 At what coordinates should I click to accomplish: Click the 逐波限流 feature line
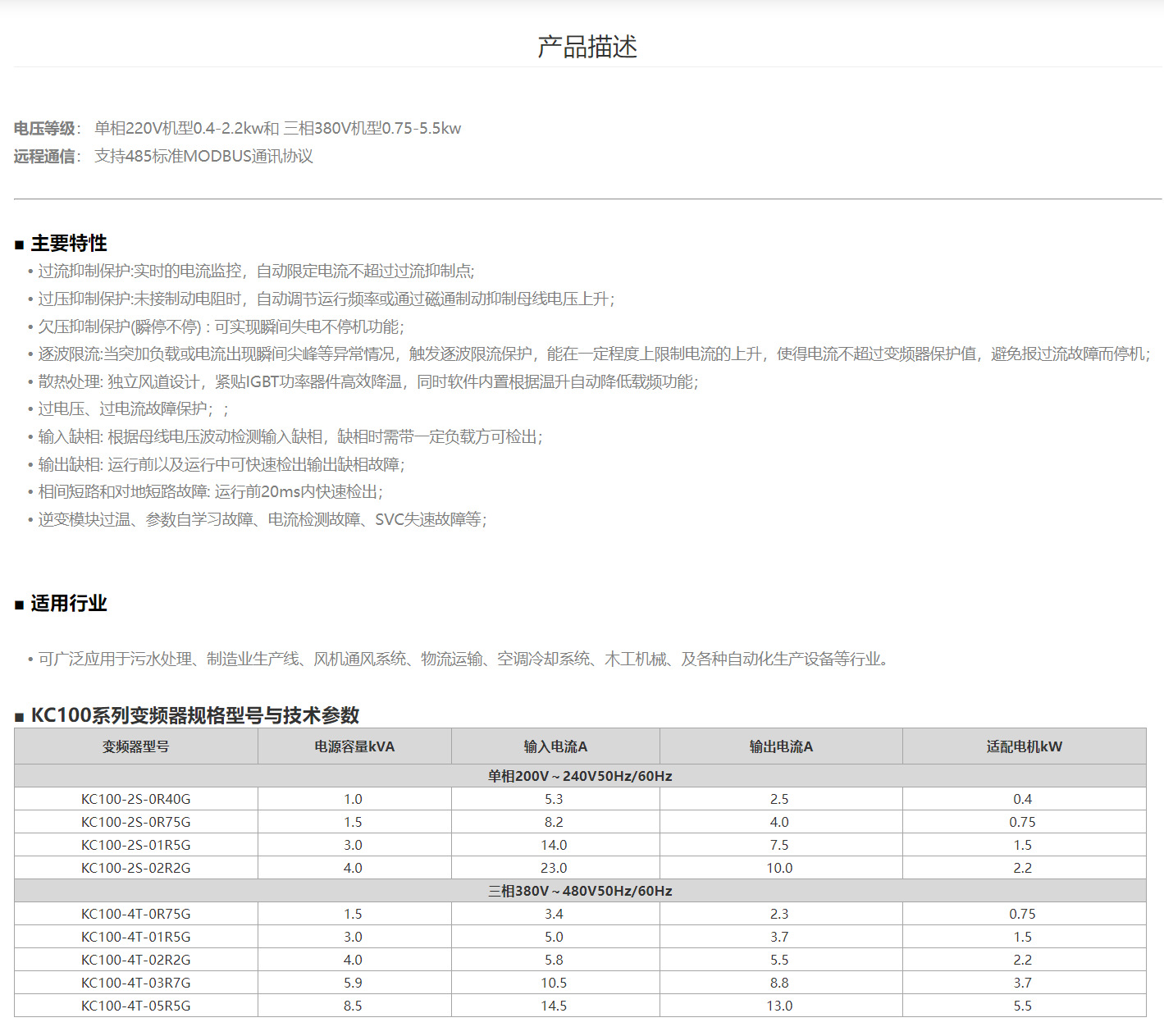coord(594,354)
